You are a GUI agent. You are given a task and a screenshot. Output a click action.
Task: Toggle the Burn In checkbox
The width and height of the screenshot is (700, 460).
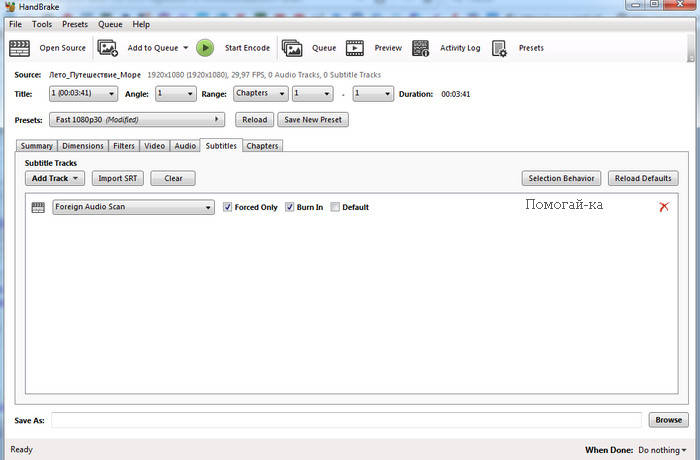pyautogui.click(x=290, y=207)
